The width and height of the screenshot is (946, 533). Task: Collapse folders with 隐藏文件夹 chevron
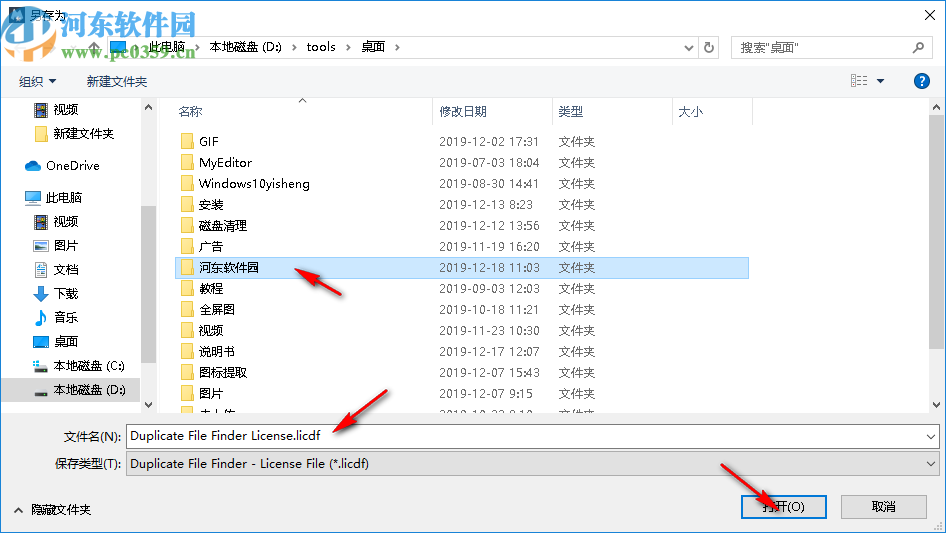19,510
